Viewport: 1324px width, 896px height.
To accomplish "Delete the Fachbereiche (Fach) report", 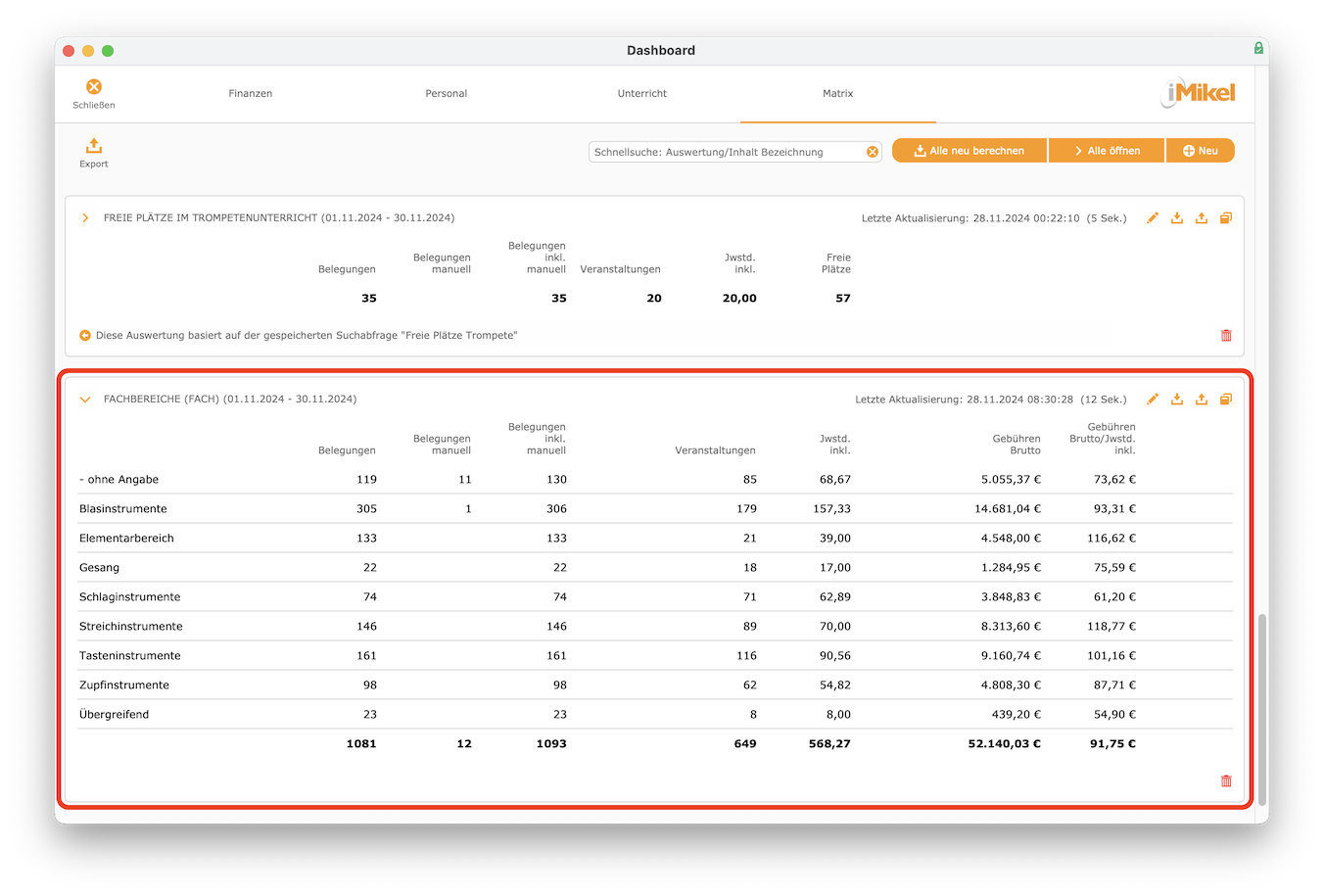I will 1226,781.
